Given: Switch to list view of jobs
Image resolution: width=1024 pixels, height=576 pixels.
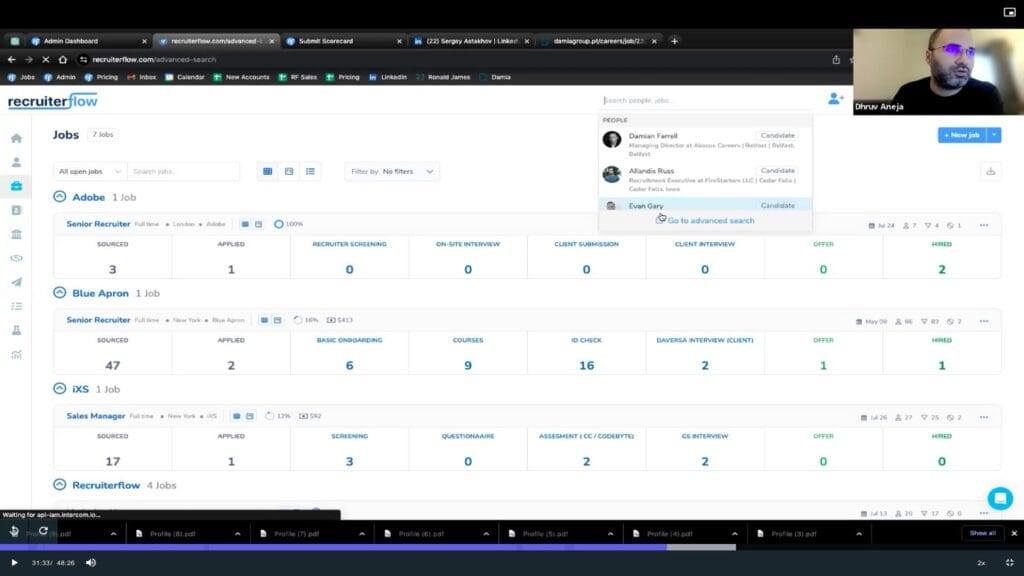Looking at the screenshot, I should [310, 171].
